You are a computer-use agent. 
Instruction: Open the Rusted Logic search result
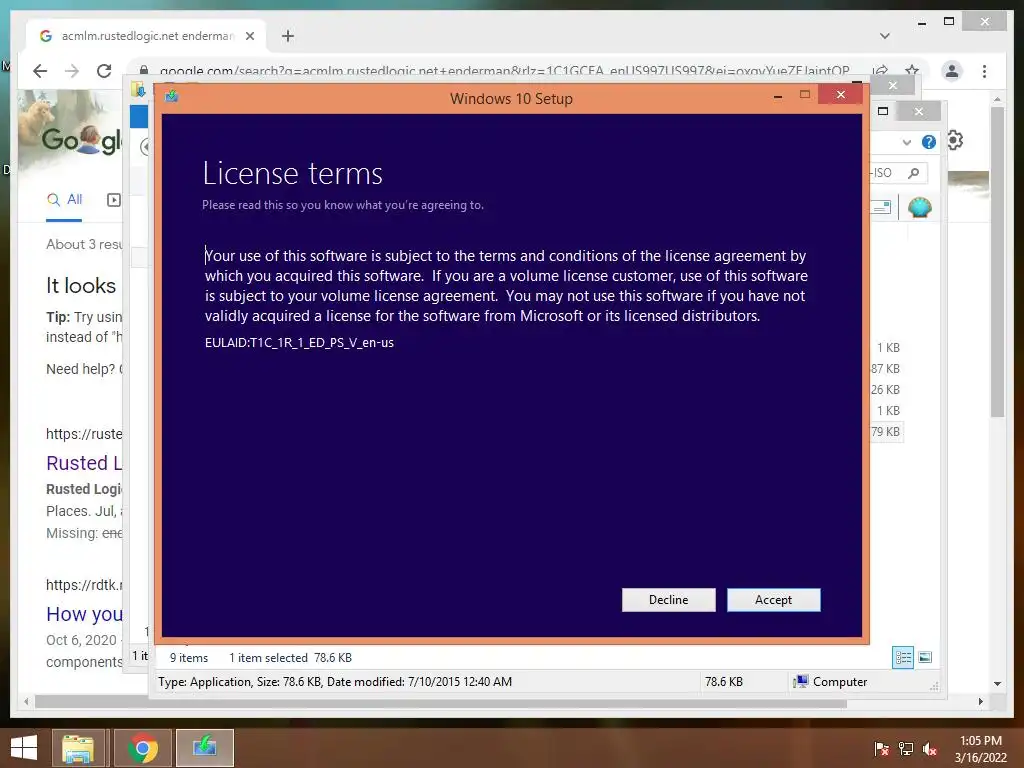(84, 463)
